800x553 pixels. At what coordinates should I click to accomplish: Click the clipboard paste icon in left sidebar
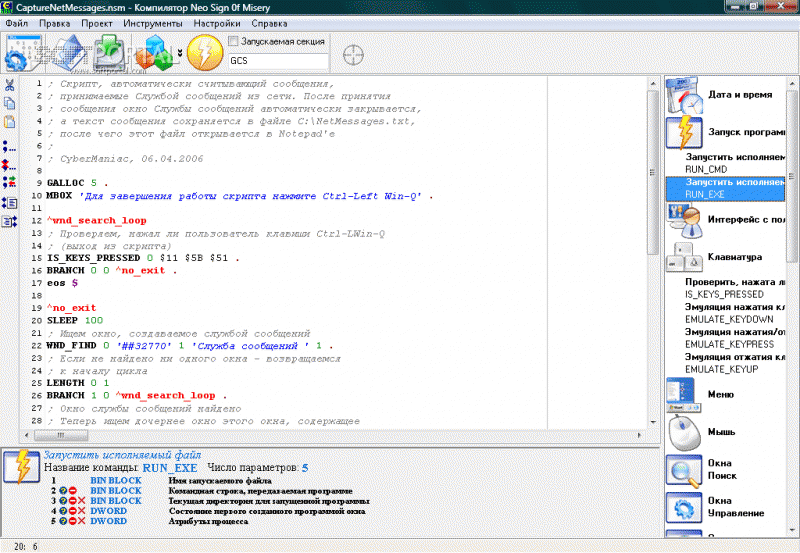tap(9, 121)
